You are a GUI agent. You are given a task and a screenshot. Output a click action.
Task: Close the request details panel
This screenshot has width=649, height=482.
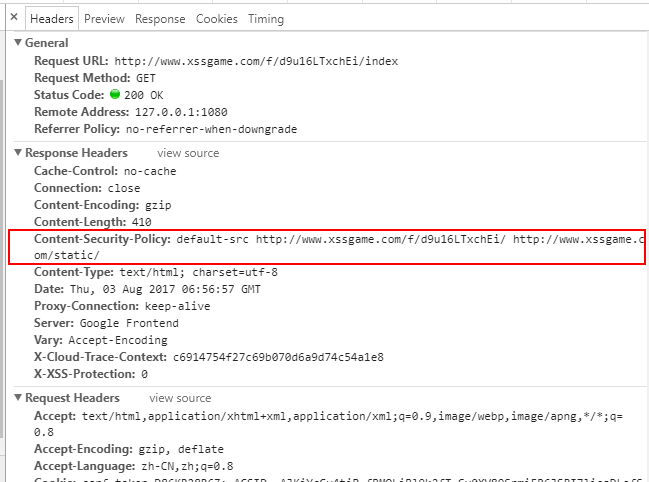point(13,18)
